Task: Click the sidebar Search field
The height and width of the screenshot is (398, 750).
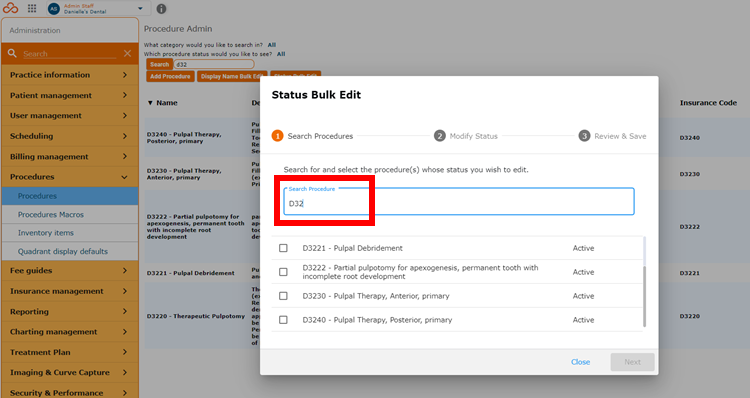Action: pyautogui.click(x=69, y=54)
